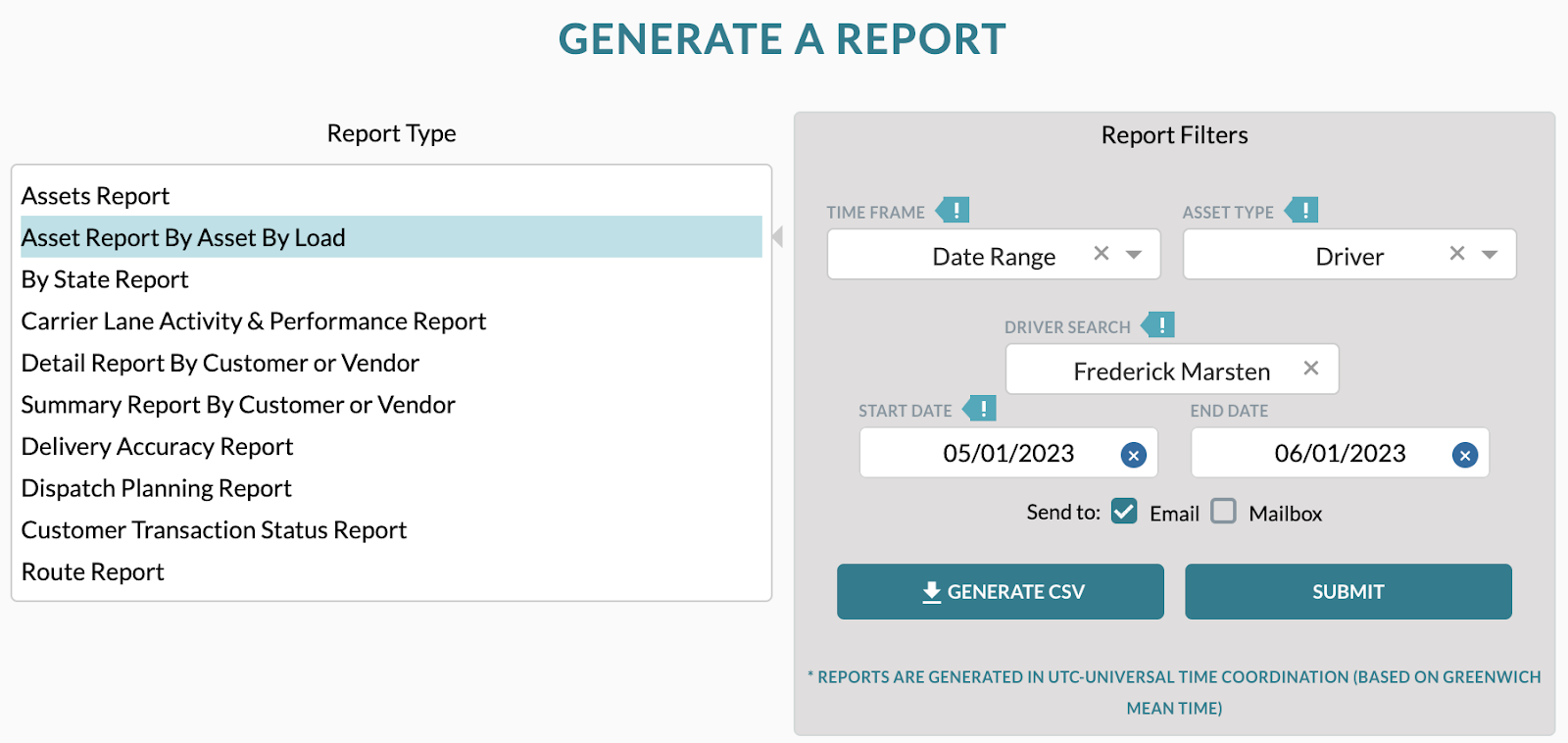Clear the 05/01/2023 start date
This screenshot has height=743, width=1568.
coord(1134,455)
